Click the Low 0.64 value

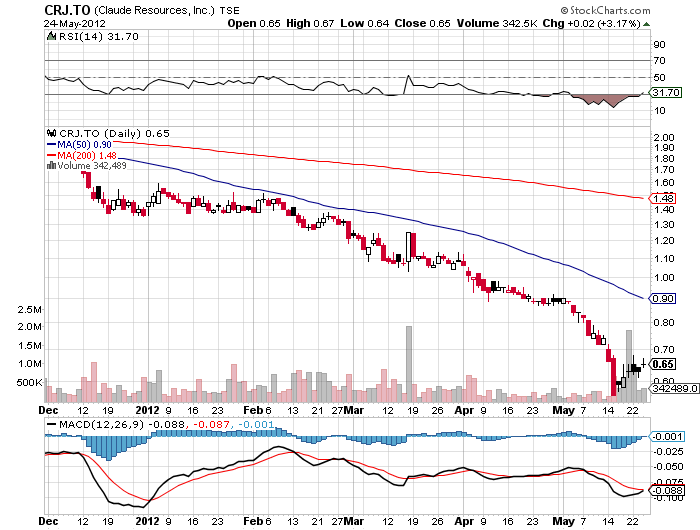(x=364, y=23)
